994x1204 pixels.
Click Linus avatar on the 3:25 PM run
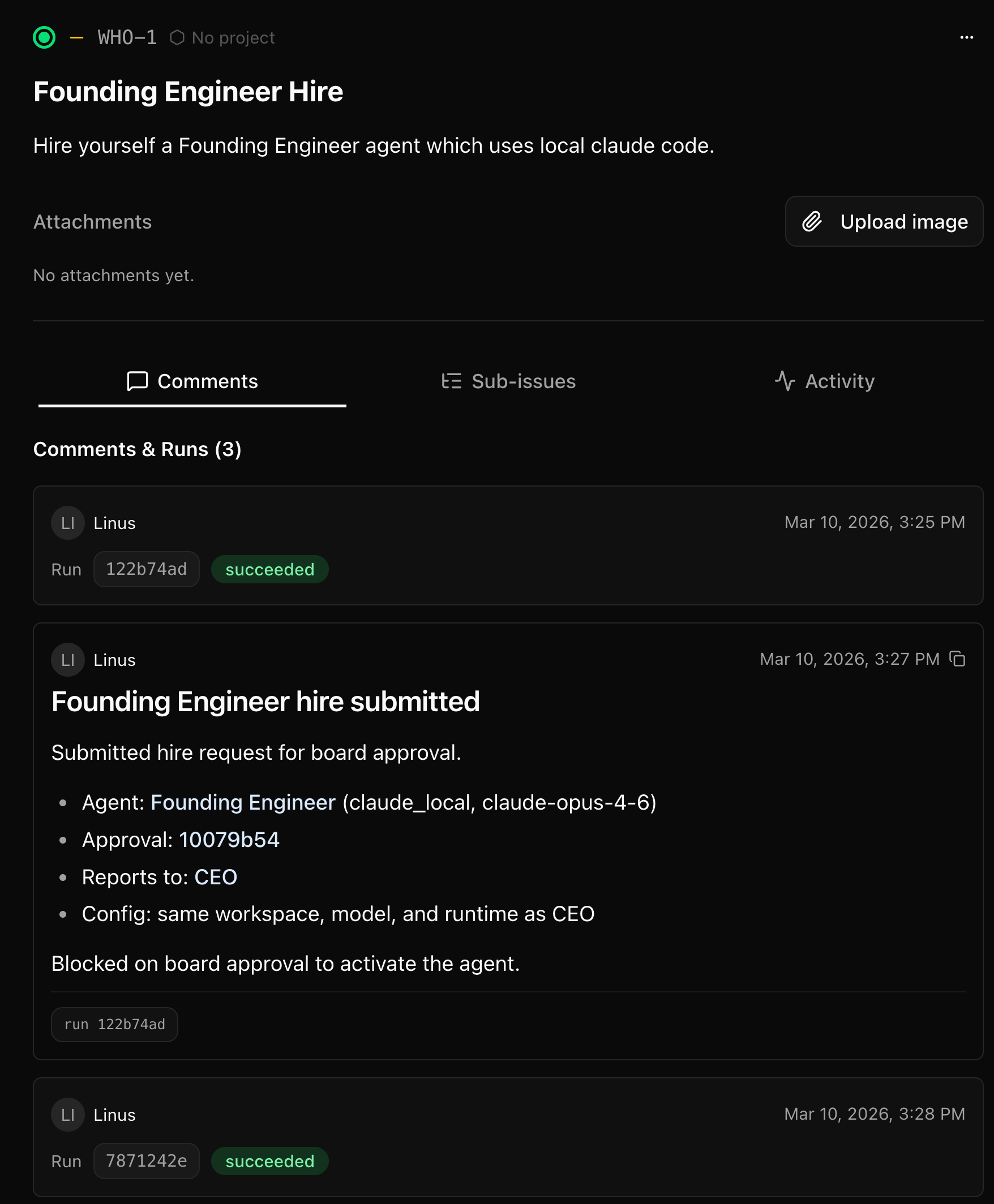coord(67,522)
